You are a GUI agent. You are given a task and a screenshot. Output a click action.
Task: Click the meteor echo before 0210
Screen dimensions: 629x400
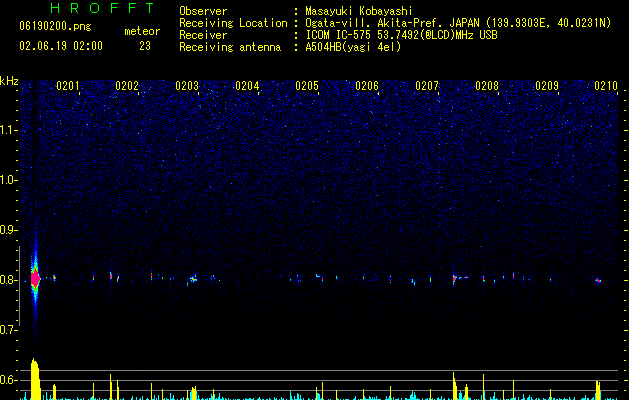tap(598, 280)
